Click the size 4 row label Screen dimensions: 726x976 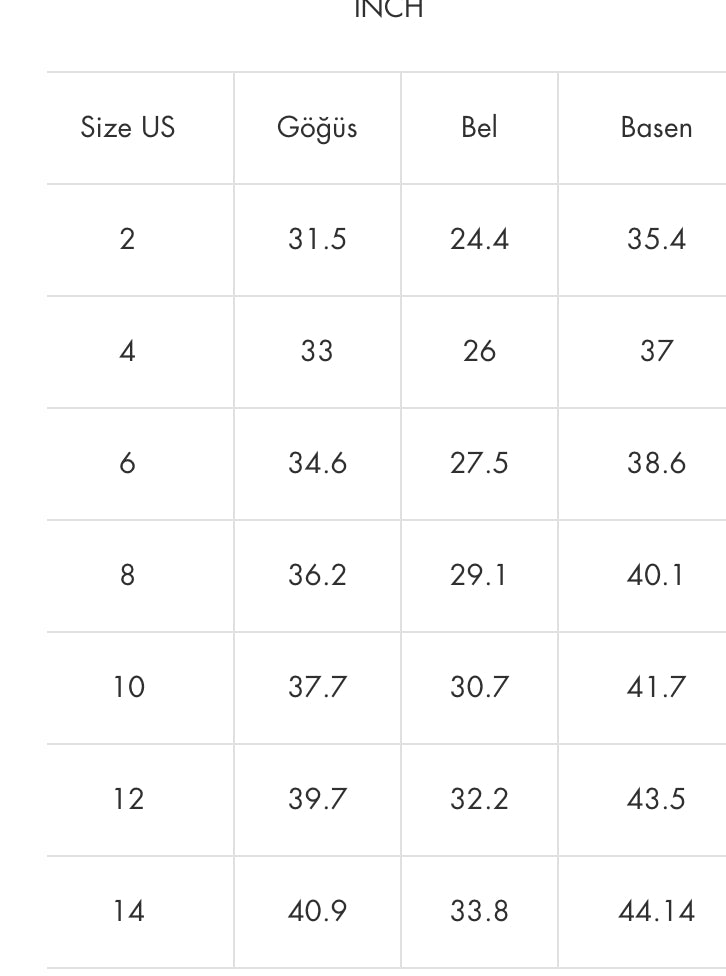click(x=127, y=352)
